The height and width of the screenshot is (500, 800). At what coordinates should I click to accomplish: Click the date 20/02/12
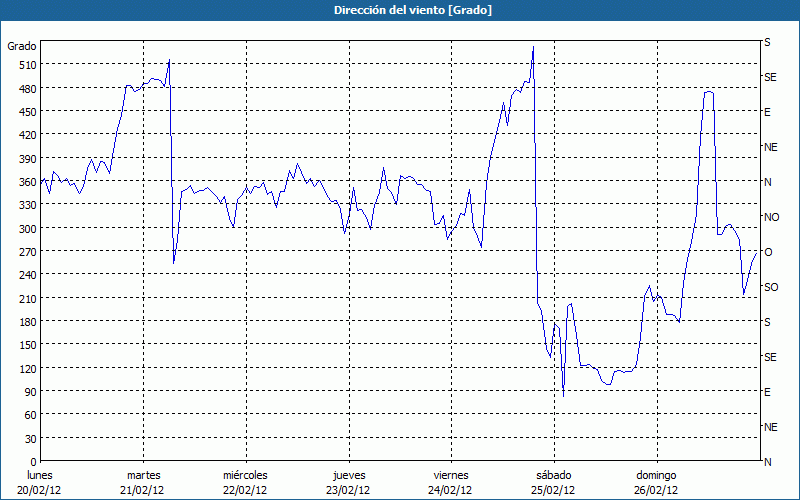[x=39, y=490]
